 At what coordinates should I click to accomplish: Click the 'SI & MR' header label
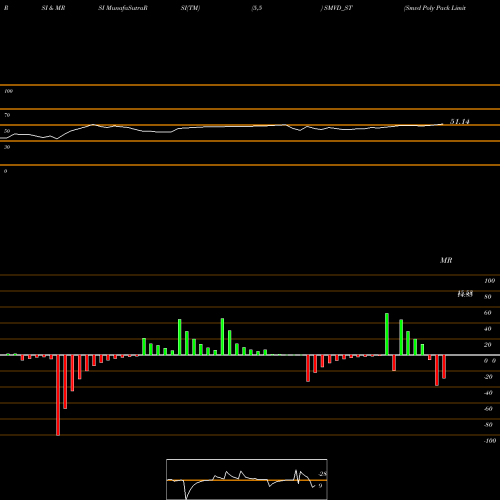(x=53, y=8)
